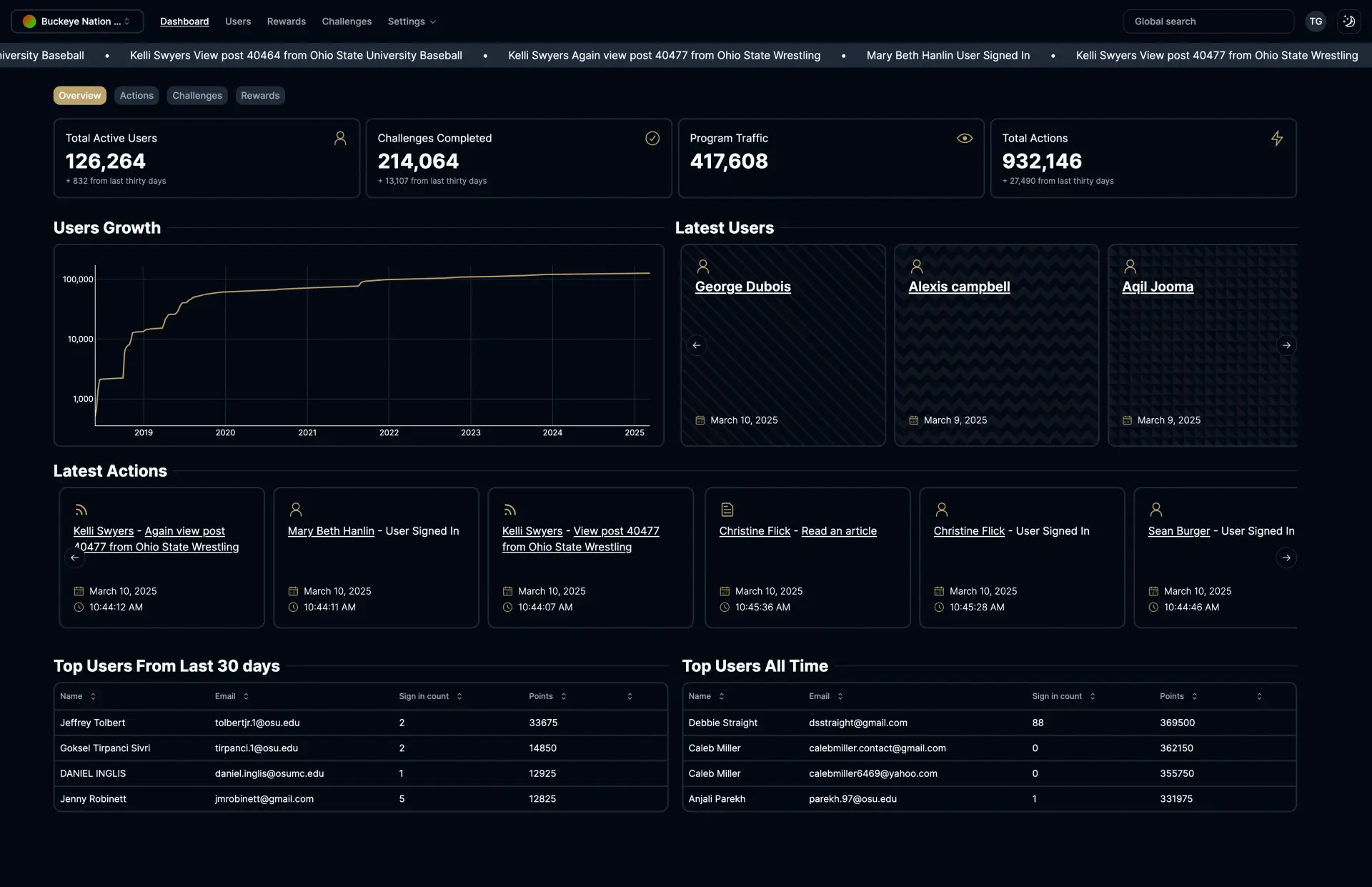Open the TG user avatar menu
Screen dimensions: 1372x887
tap(1316, 21)
